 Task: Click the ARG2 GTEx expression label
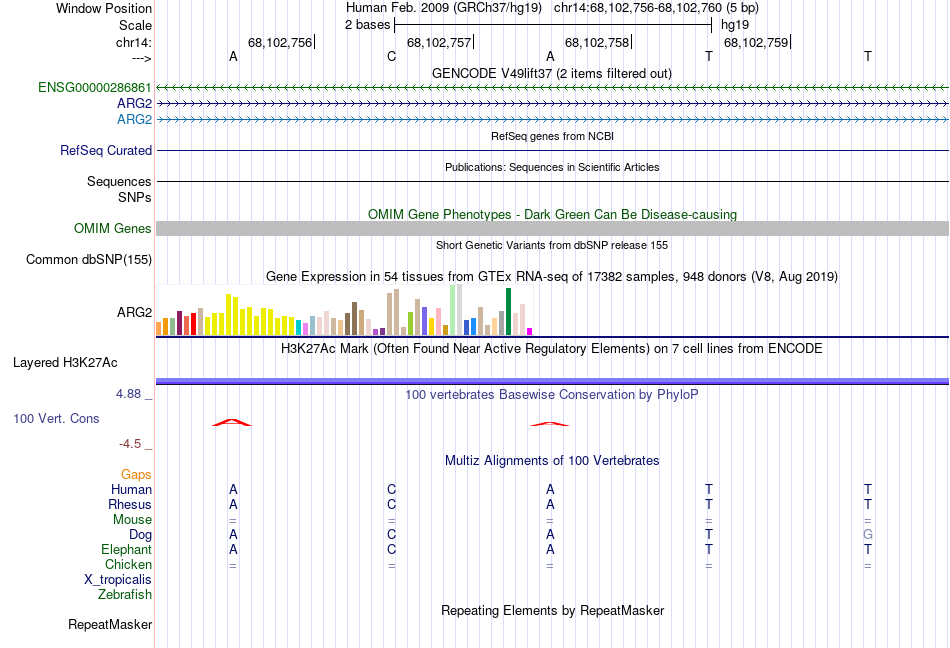click(135, 312)
